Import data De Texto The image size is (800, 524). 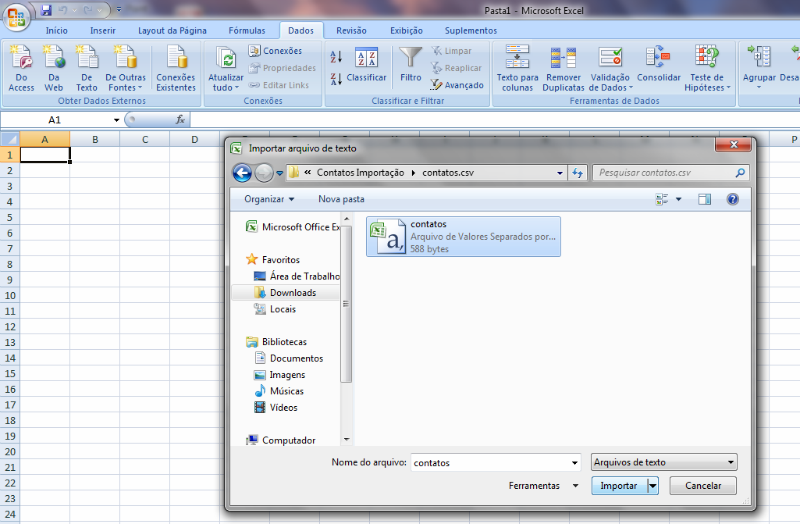tap(87, 68)
